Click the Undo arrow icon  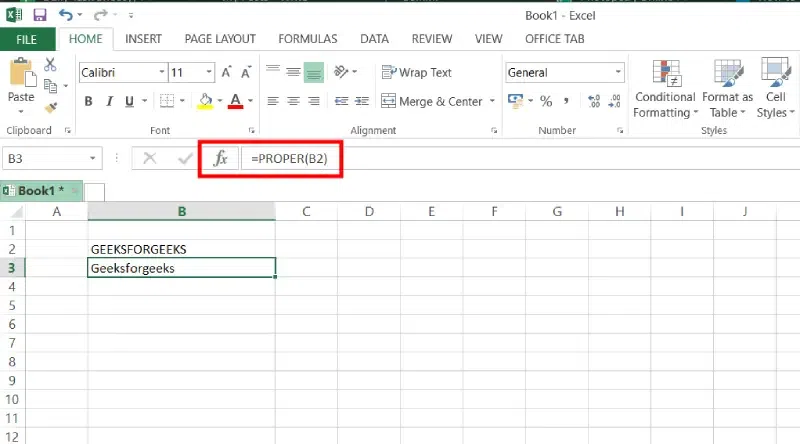click(x=66, y=15)
